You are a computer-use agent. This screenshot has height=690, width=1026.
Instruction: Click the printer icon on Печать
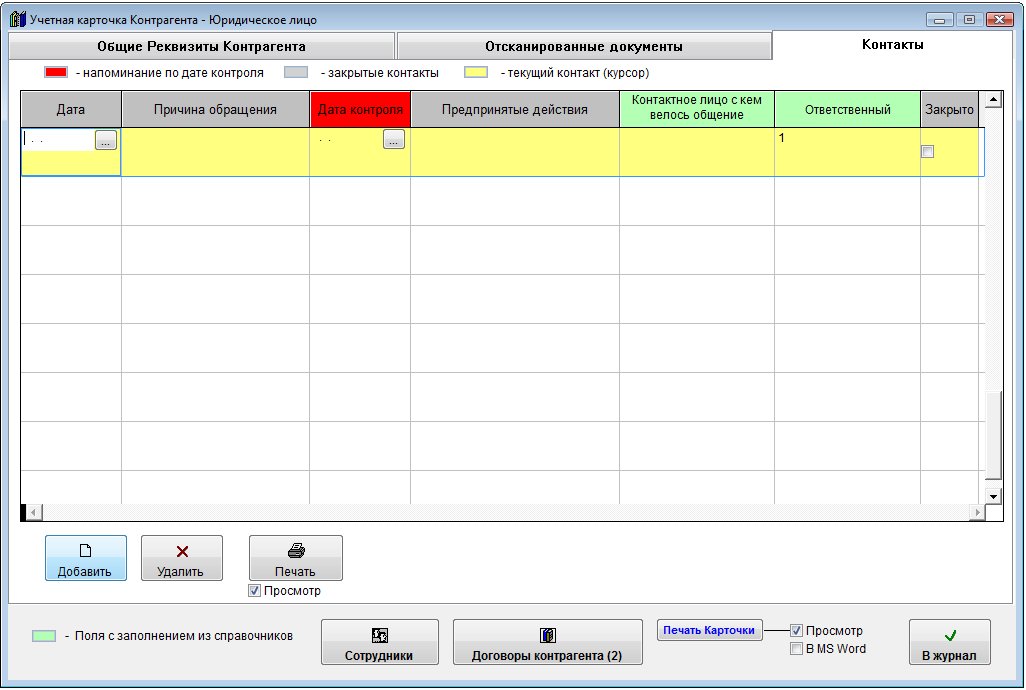pyautogui.click(x=296, y=551)
